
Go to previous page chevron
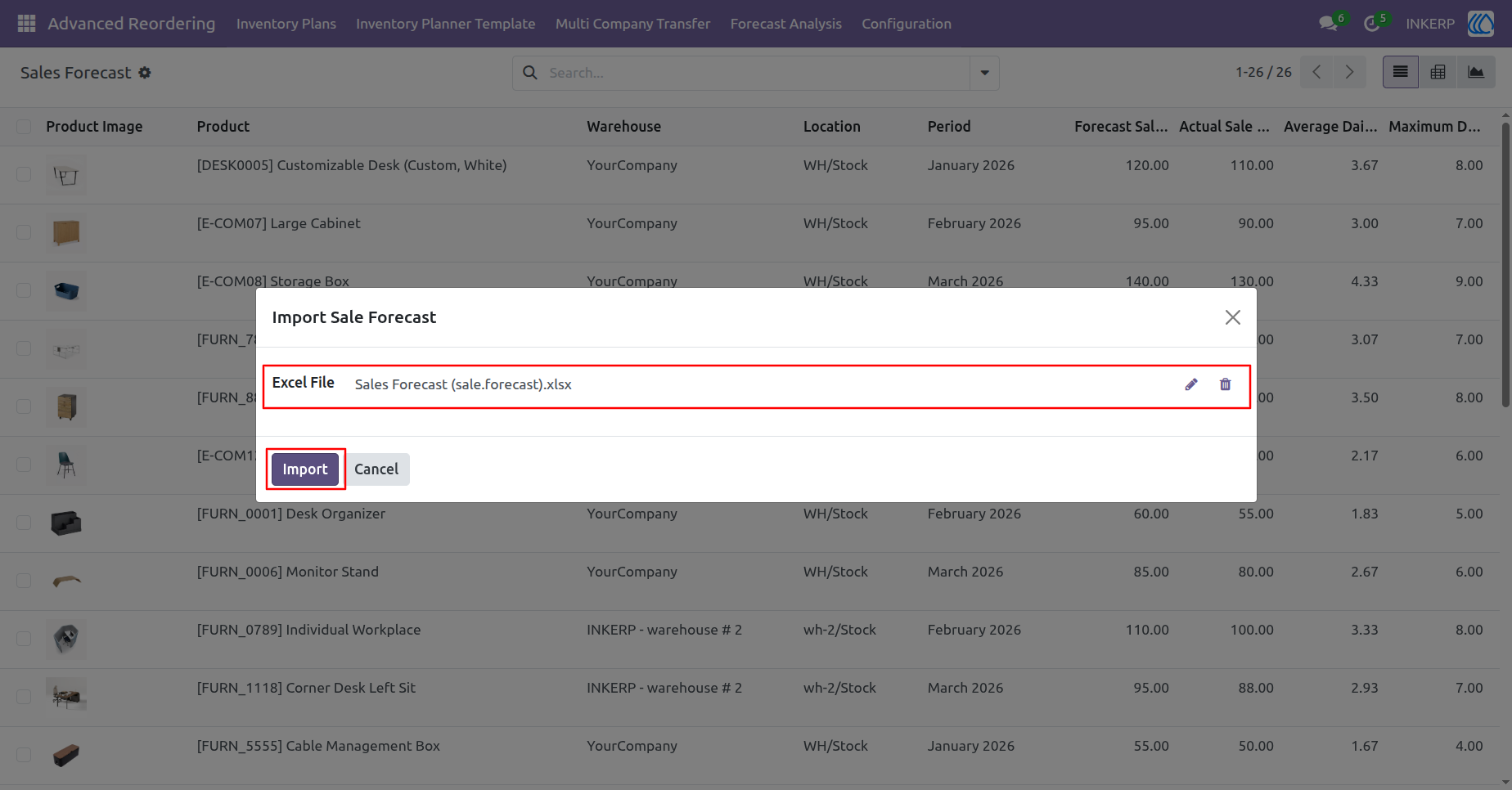[x=1316, y=73]
